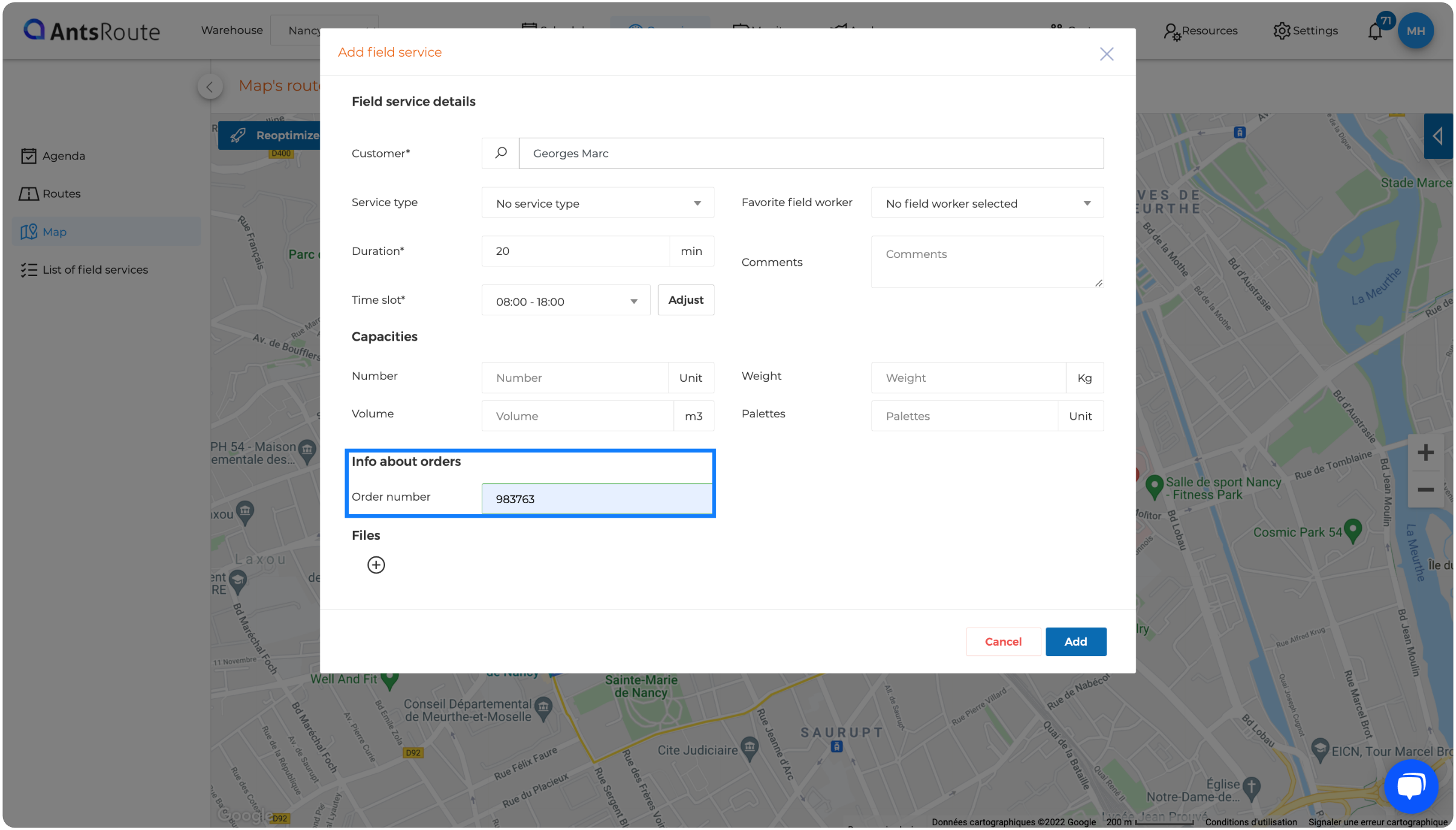1456x830 pixels.
Task: Click the PH 54 Maison map pin
Action: [x=308, y=451]
